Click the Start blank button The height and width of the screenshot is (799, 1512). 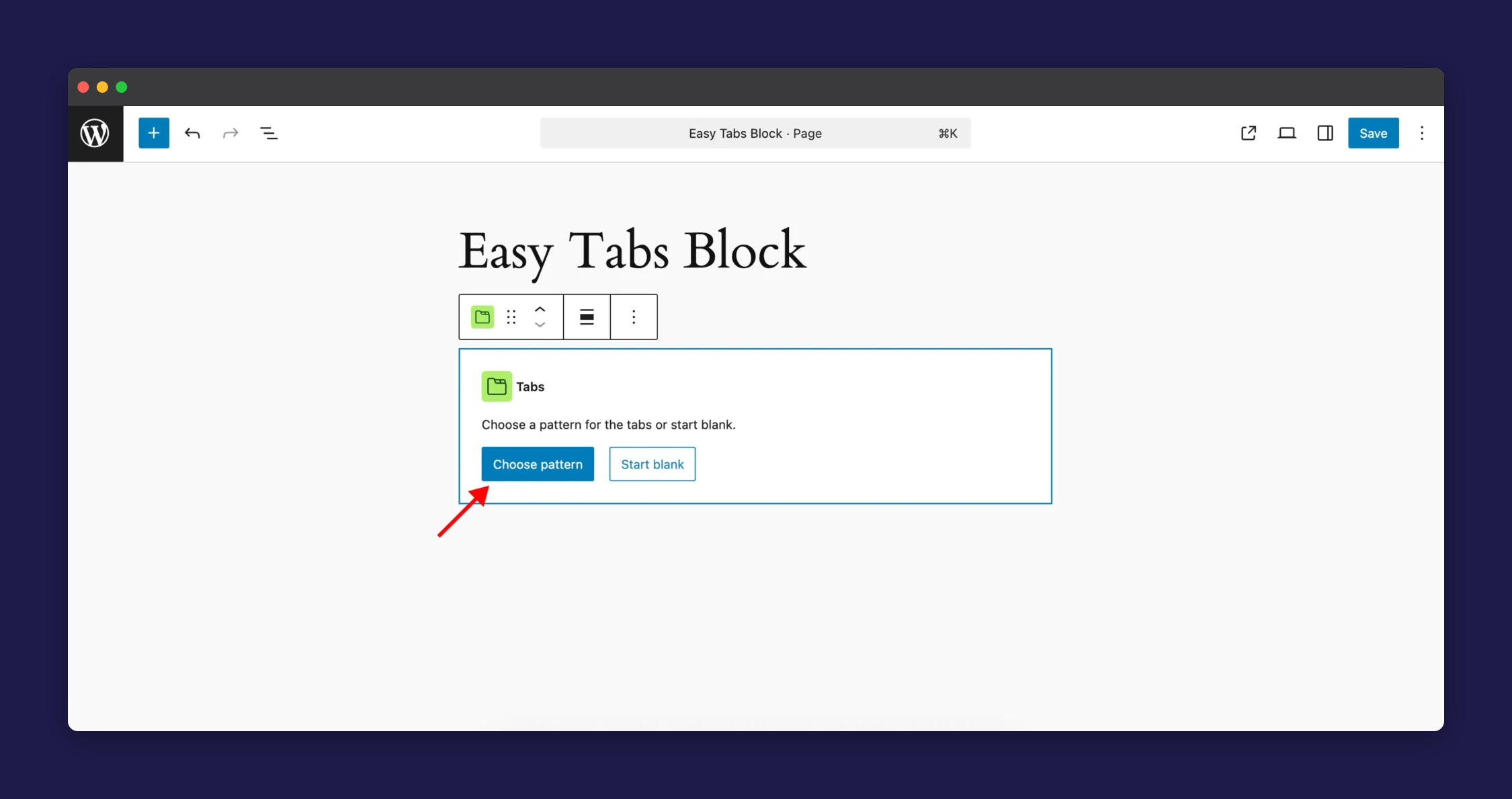(653, 464)
